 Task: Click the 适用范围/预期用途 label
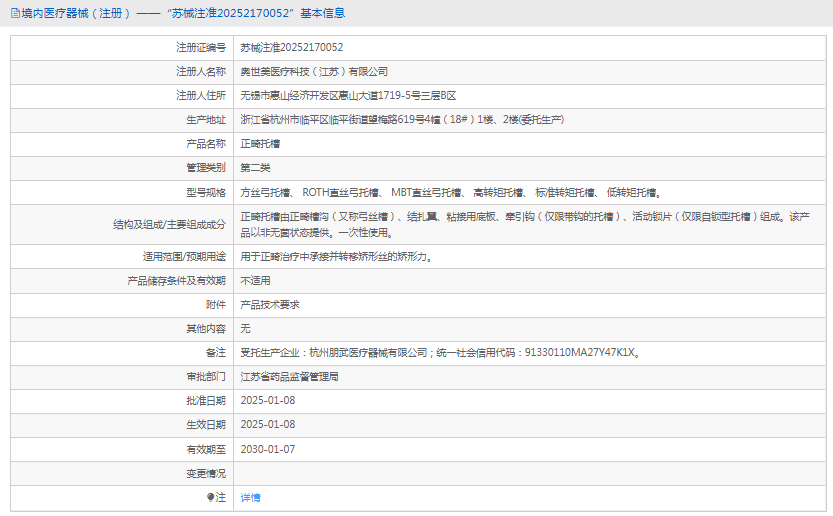click(x=184, y=257)
